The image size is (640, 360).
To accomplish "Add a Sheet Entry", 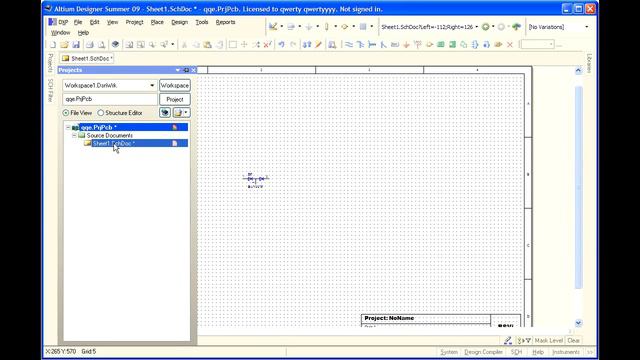I will click(452, 44).
